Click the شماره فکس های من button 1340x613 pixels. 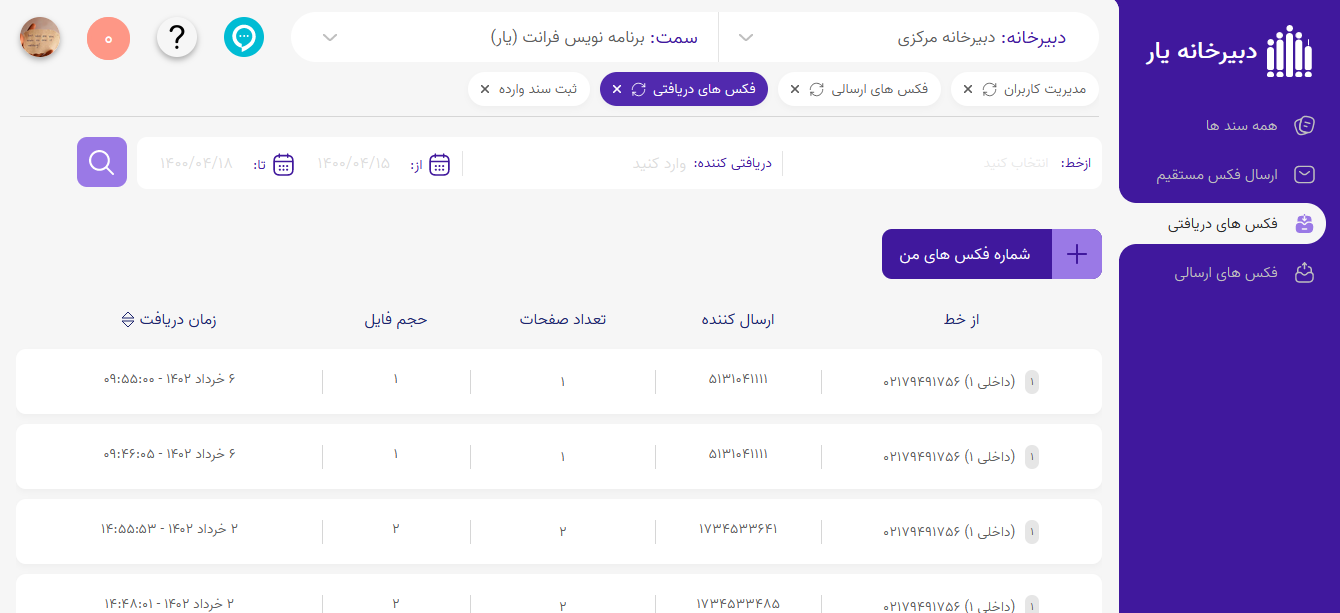click(966, 254)
